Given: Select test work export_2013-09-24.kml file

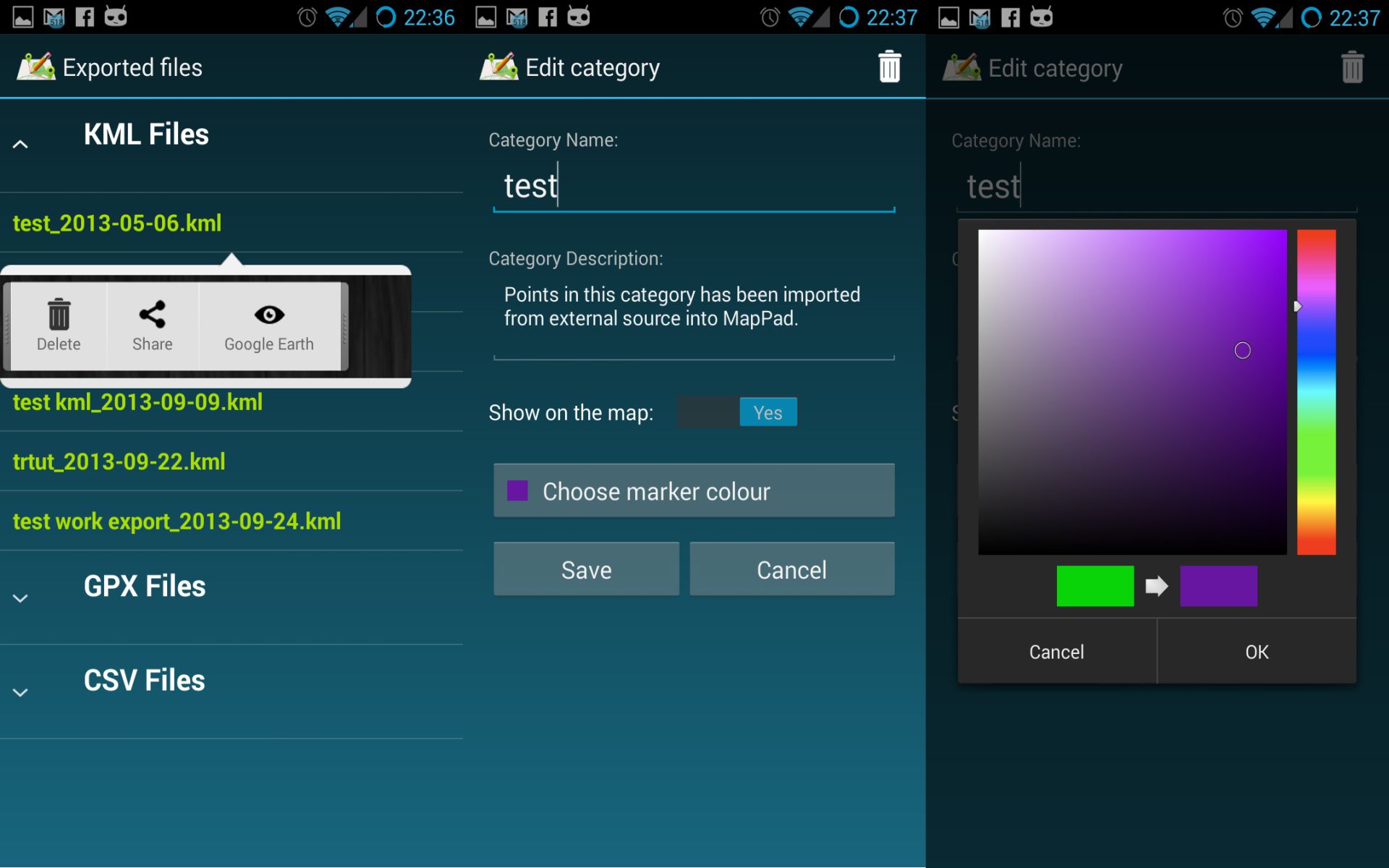Looking at the screenshot, I should pos(177,522).
